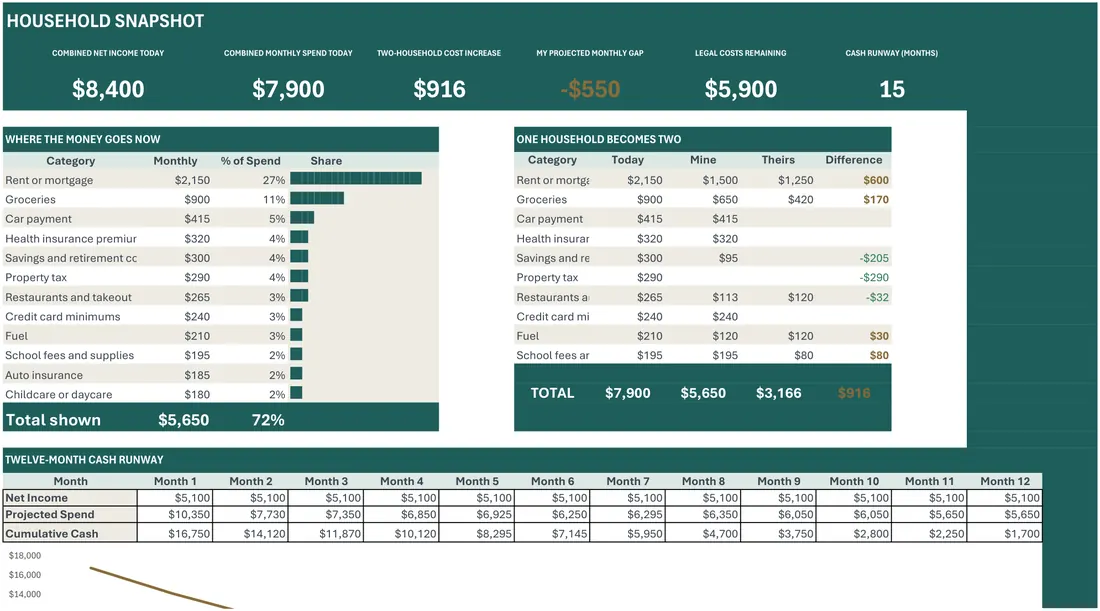Select the HOUSEHOLD SNAPSHOT title
The image size is (1100, 611).
105,21
